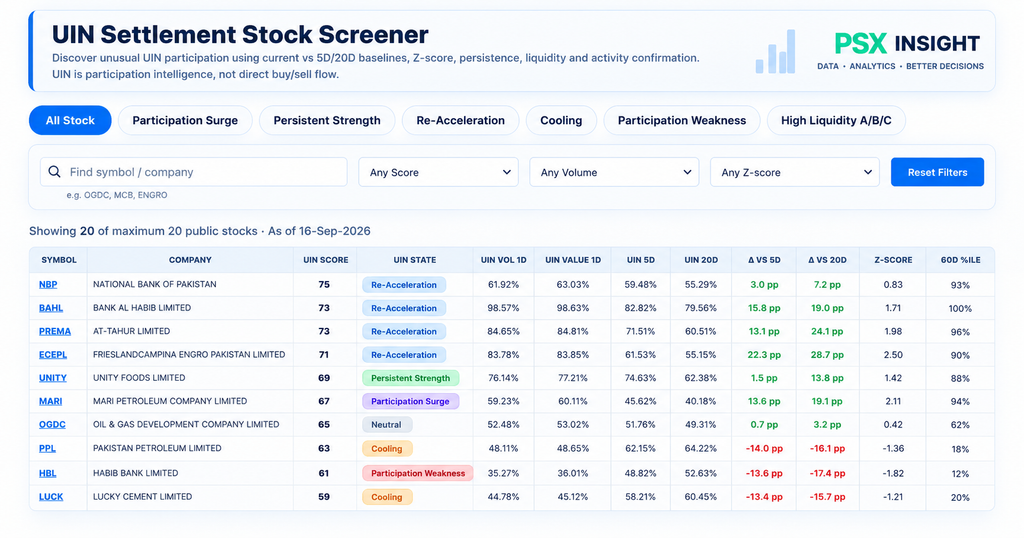This screenshot has height=538, width=1024.
Task: Click the UIN score 75 for NBP
Action: click(x=324, y=285)
